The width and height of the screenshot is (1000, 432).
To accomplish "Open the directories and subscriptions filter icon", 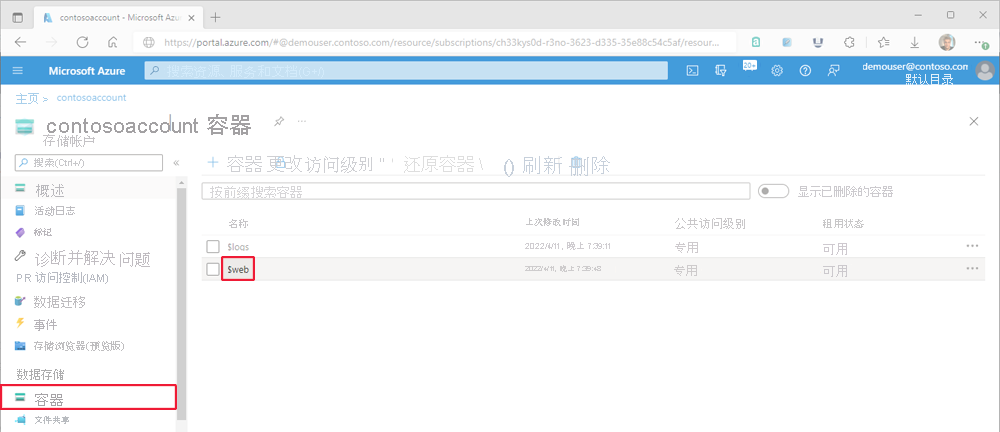I will (721, 71).
